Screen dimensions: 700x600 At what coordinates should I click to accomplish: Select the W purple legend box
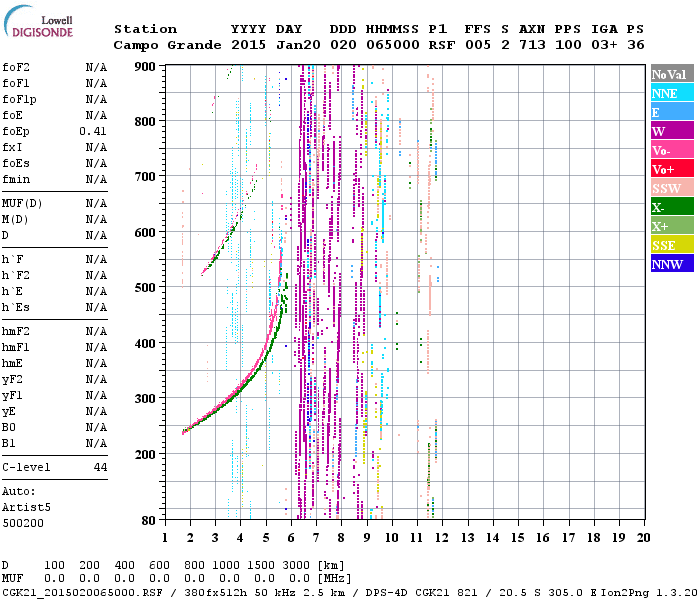pyautogui.click(x=672, y=131)
